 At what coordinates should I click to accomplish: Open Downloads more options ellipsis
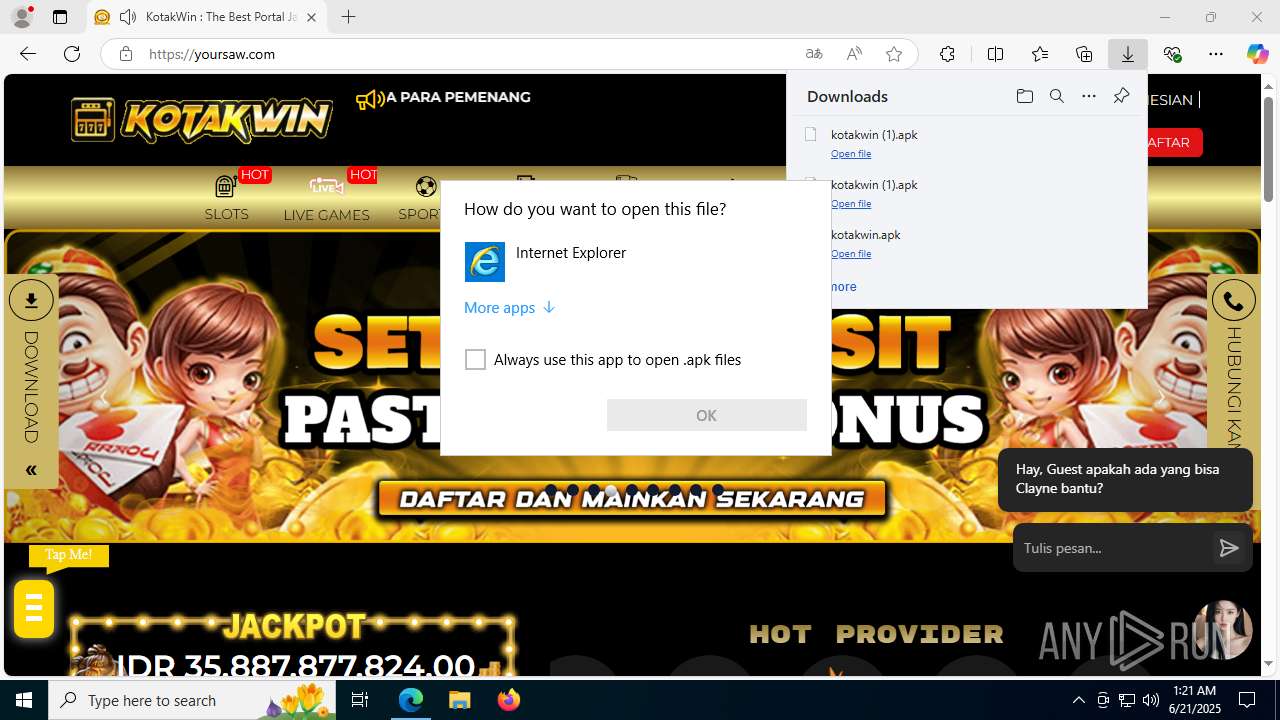coord(1089,96)
